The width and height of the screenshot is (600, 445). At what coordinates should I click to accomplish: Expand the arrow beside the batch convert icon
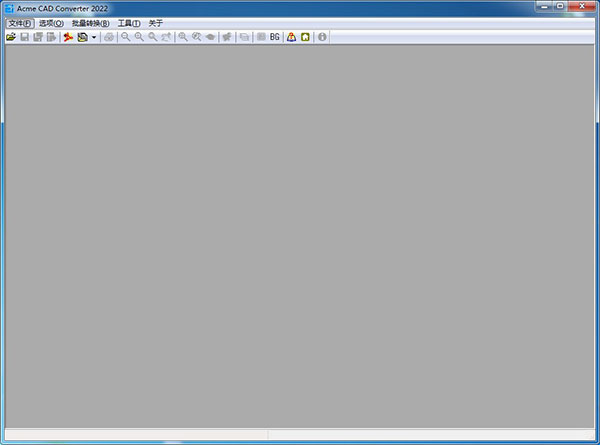[x=93, y=37]
